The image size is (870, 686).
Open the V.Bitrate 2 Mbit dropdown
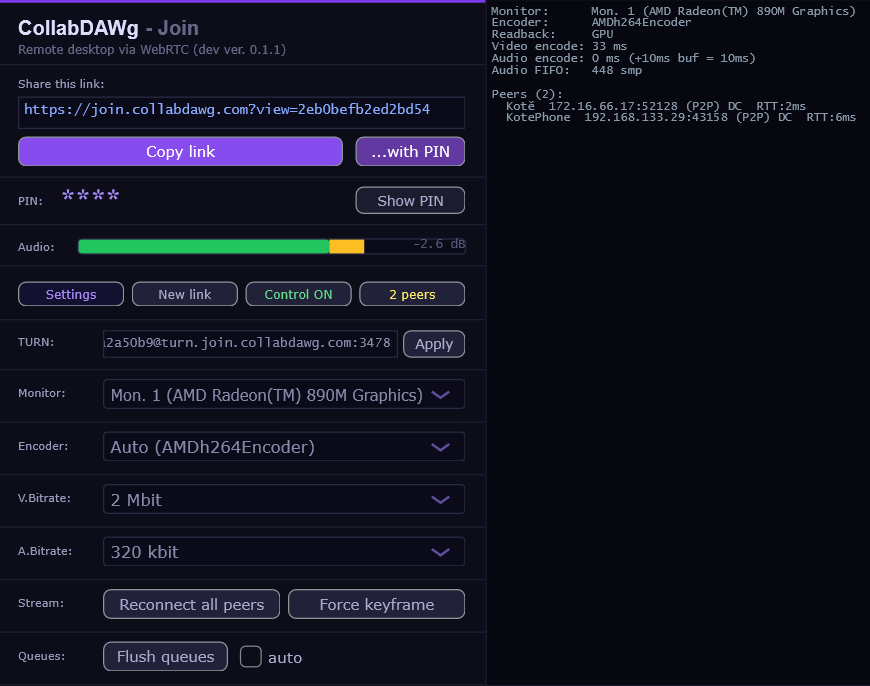pyautogui.click(x=284, y=500)
